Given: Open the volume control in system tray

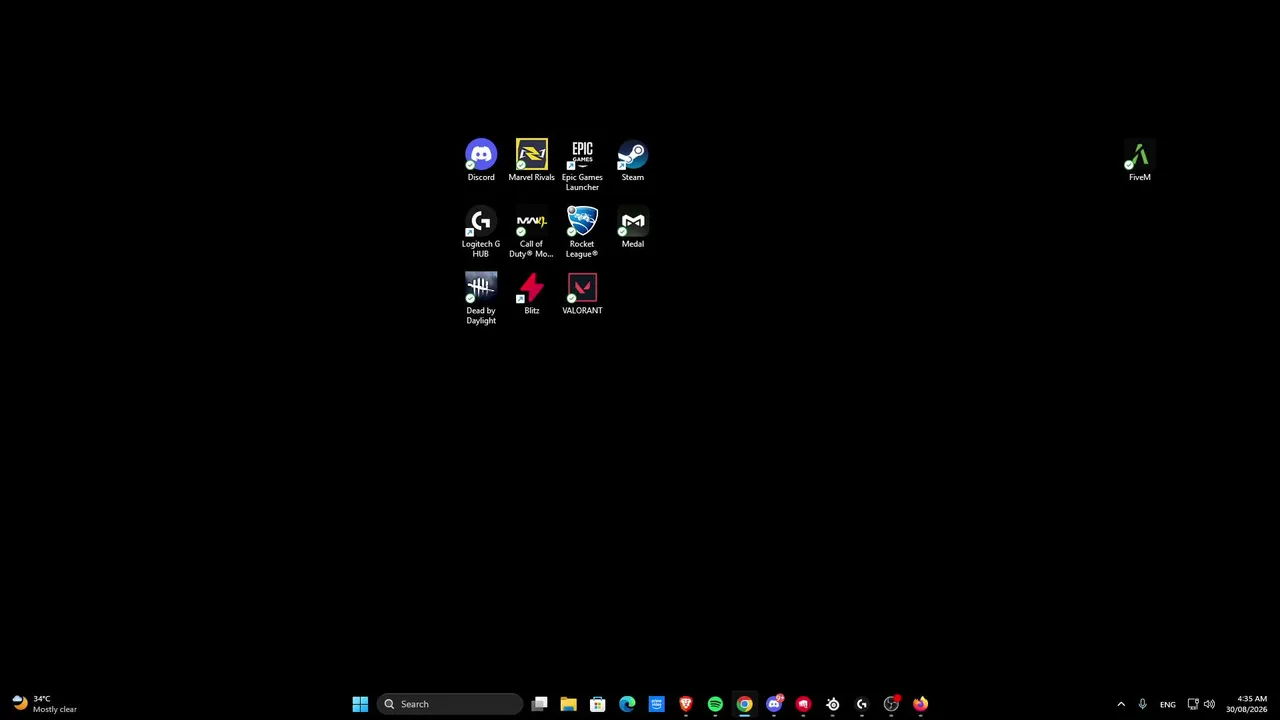Looking at the screenshot, I should [1209, 704].
